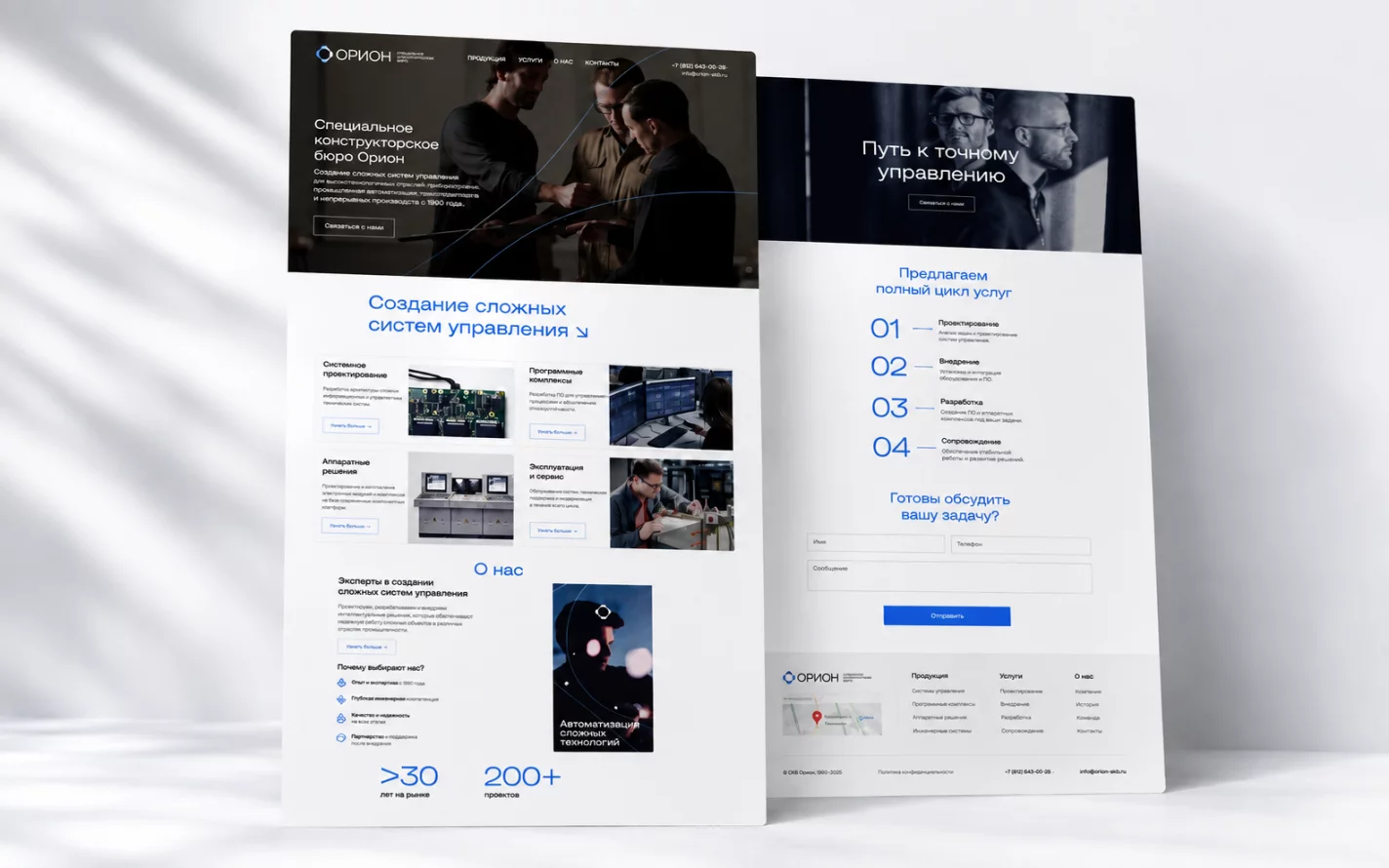Viewport: 1389px width, 868px height.
Task: Open the 'Продукция' header menu item
Action: 486,59
